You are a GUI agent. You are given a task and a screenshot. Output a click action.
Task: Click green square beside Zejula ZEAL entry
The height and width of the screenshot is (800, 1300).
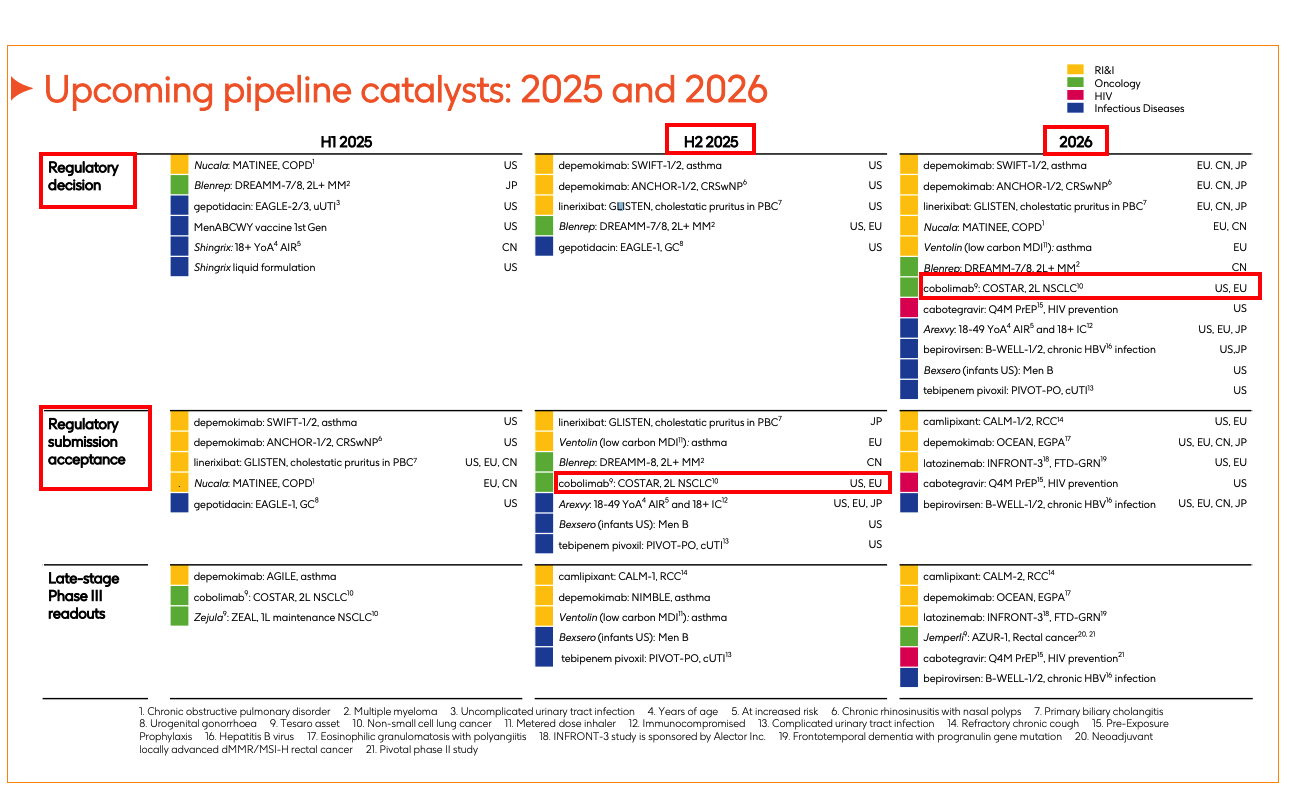[x=179, y=617]
